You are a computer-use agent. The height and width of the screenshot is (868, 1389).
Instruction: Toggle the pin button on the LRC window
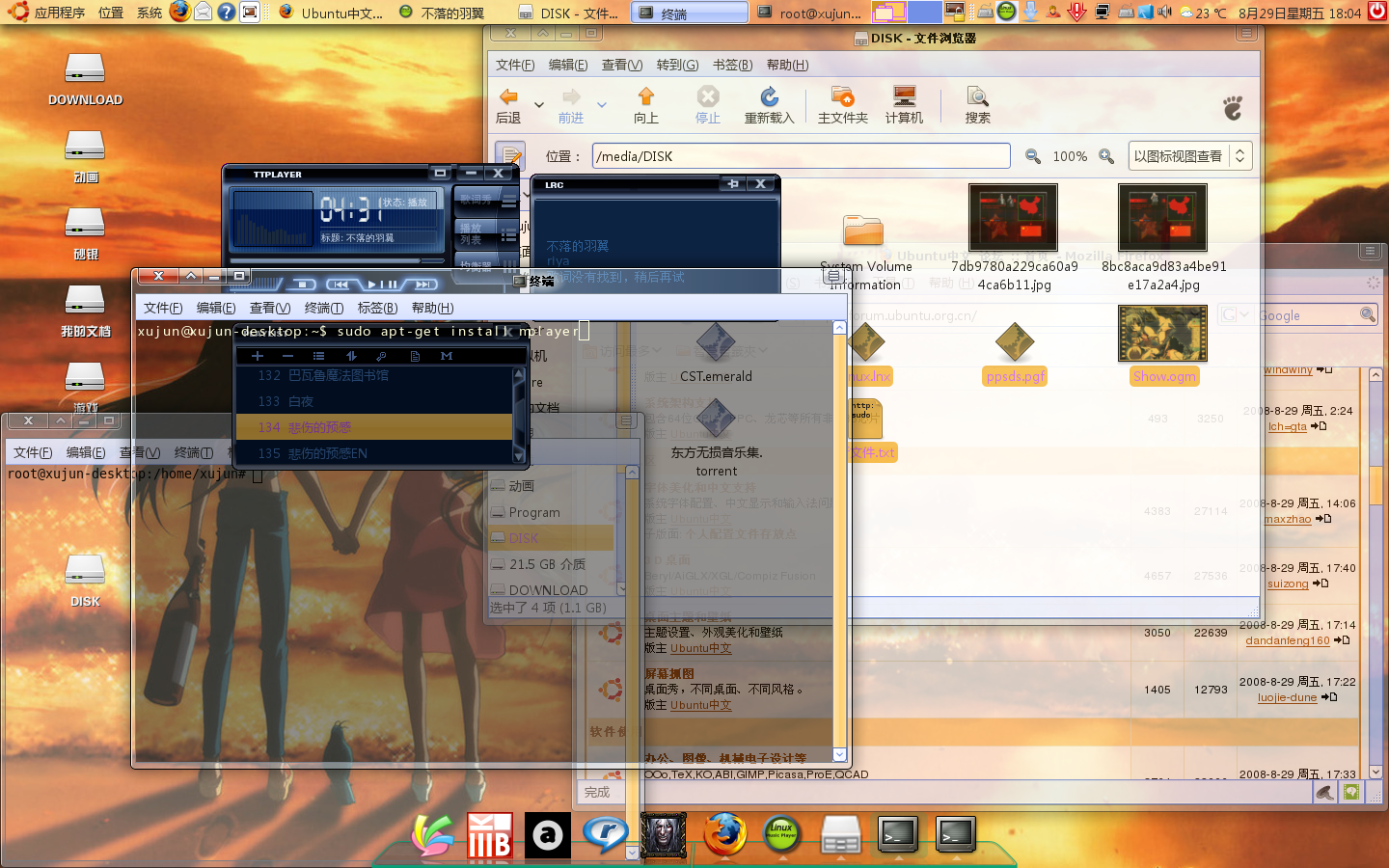[733, 184]
